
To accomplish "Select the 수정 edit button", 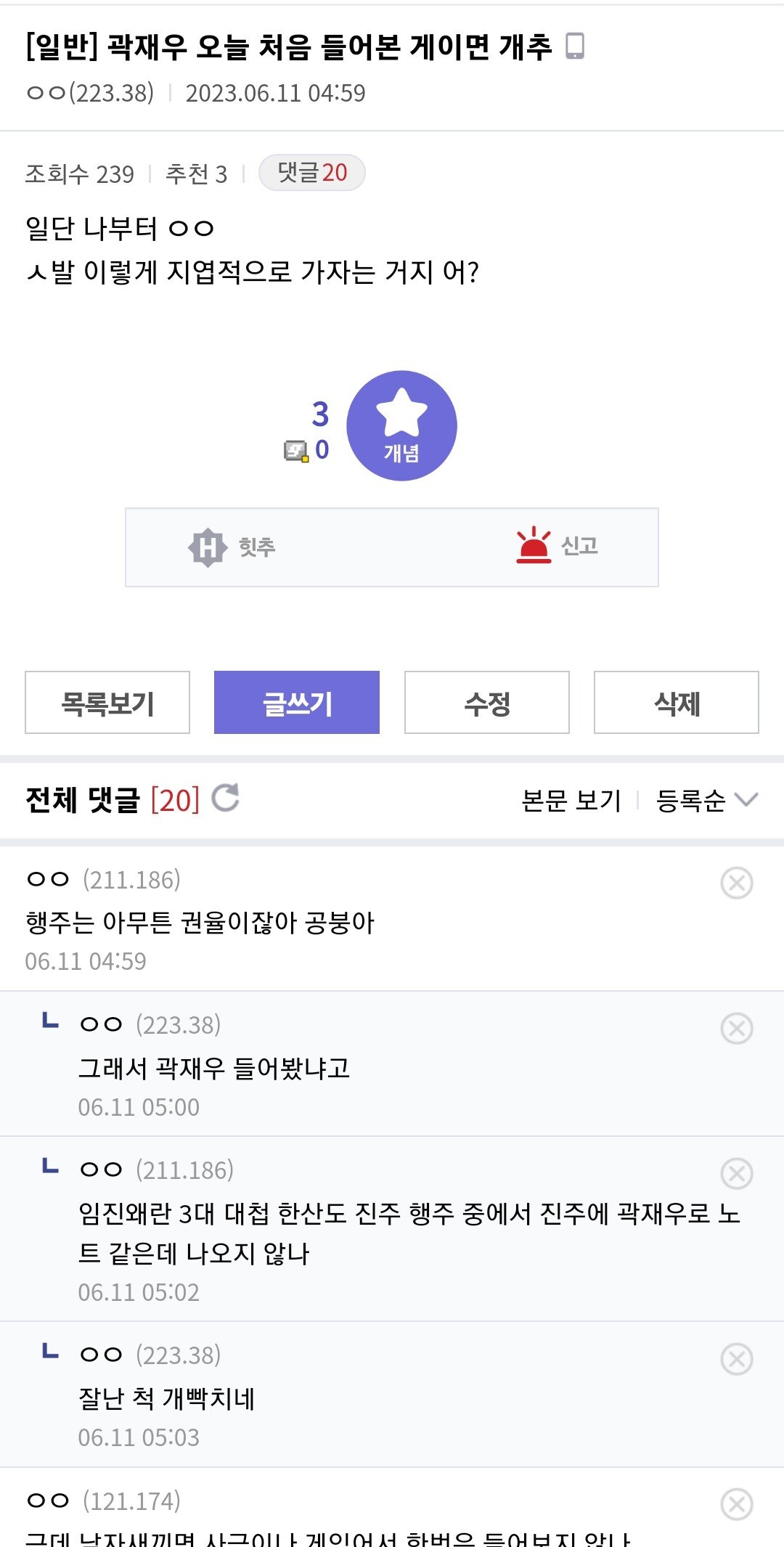I will click(x=487, y=703).
